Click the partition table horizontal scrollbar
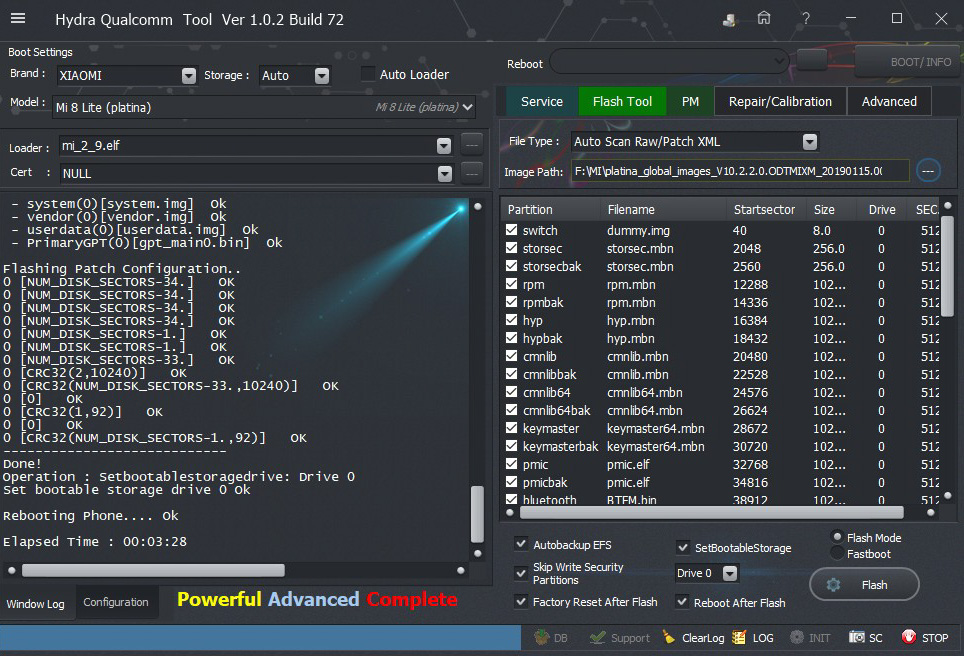This screenshot has height=656, width=964. point(711,512)
